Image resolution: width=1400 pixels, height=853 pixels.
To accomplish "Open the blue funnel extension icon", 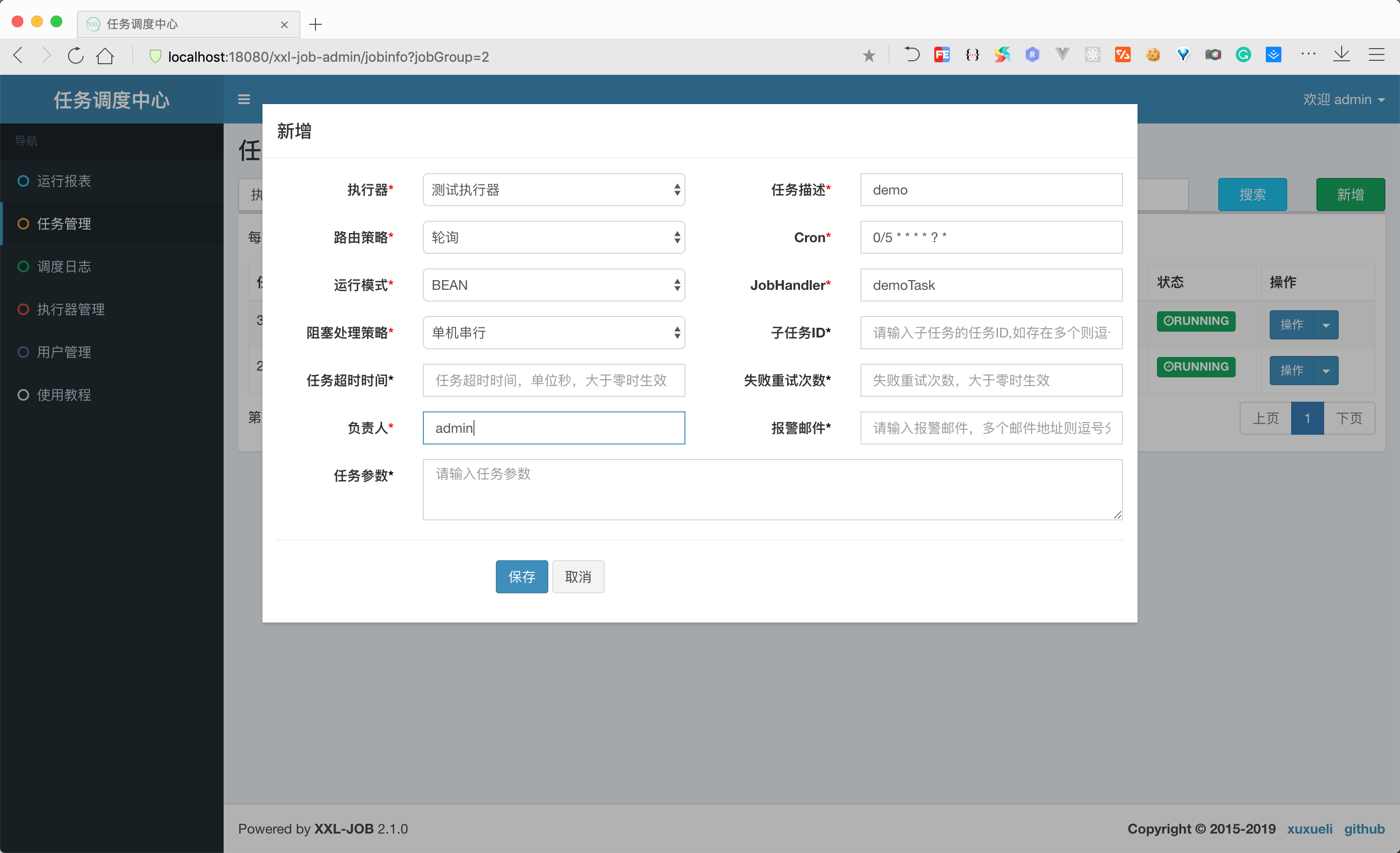I will click(1183, 54).
